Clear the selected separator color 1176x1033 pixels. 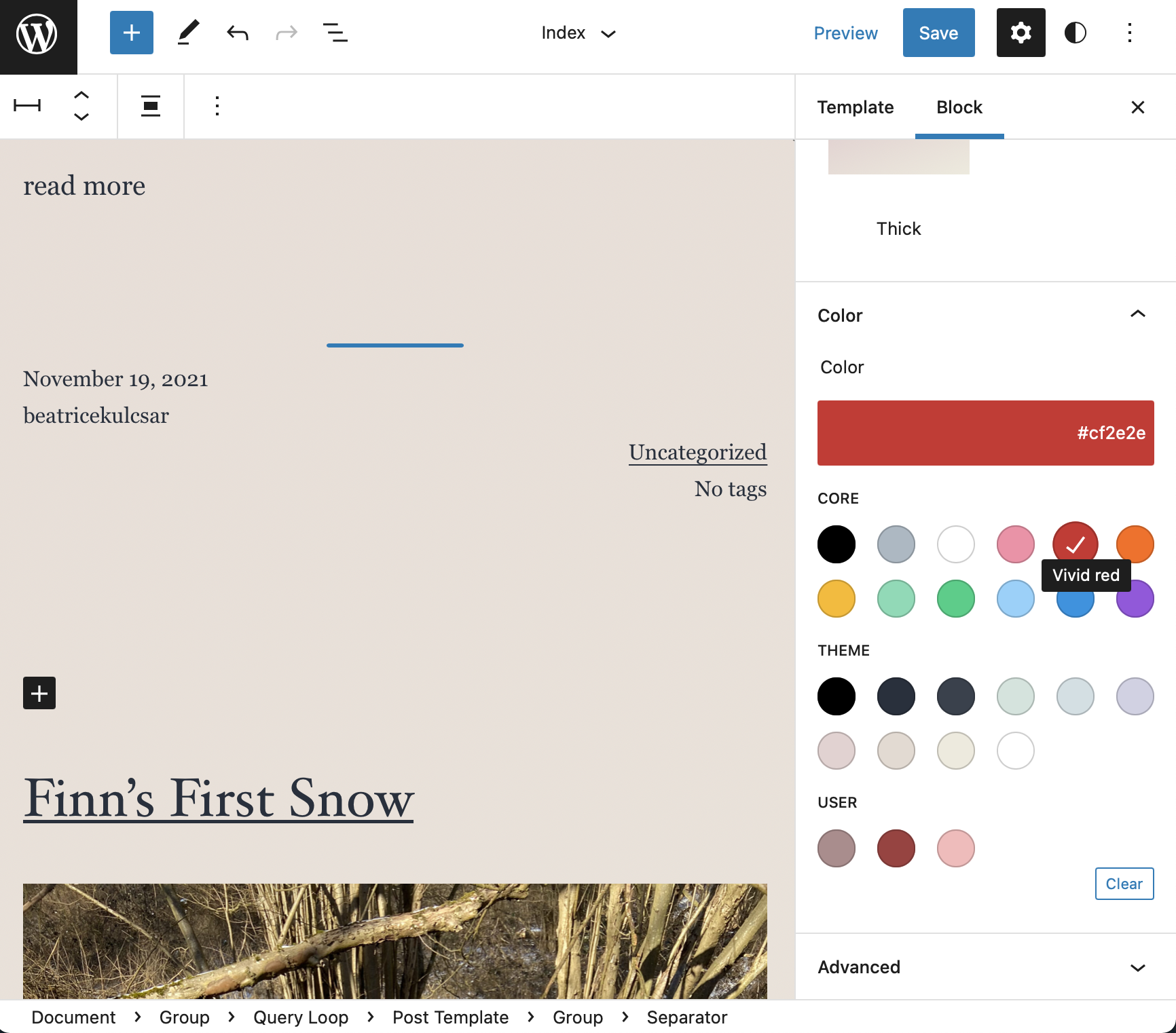click(1124, 884)
